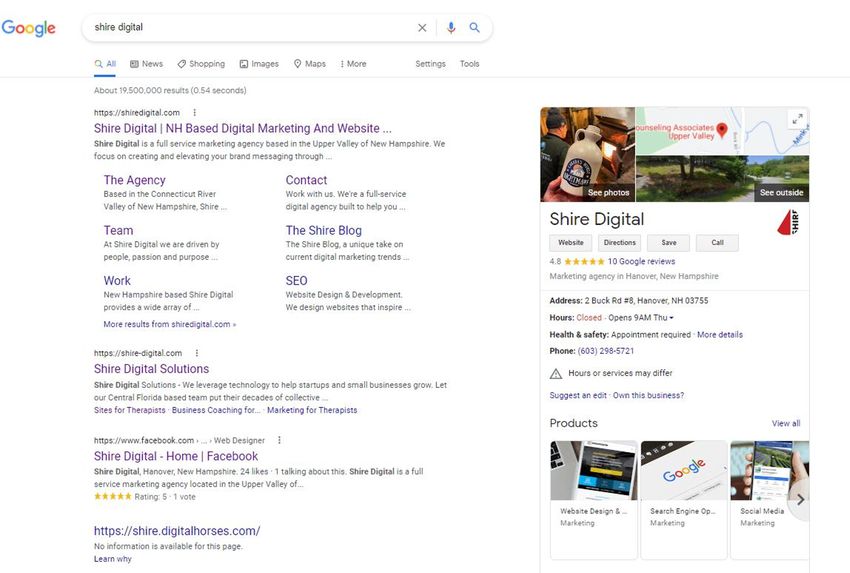
Task: Click Learn why under digitalhorses result
Action: 113,559
